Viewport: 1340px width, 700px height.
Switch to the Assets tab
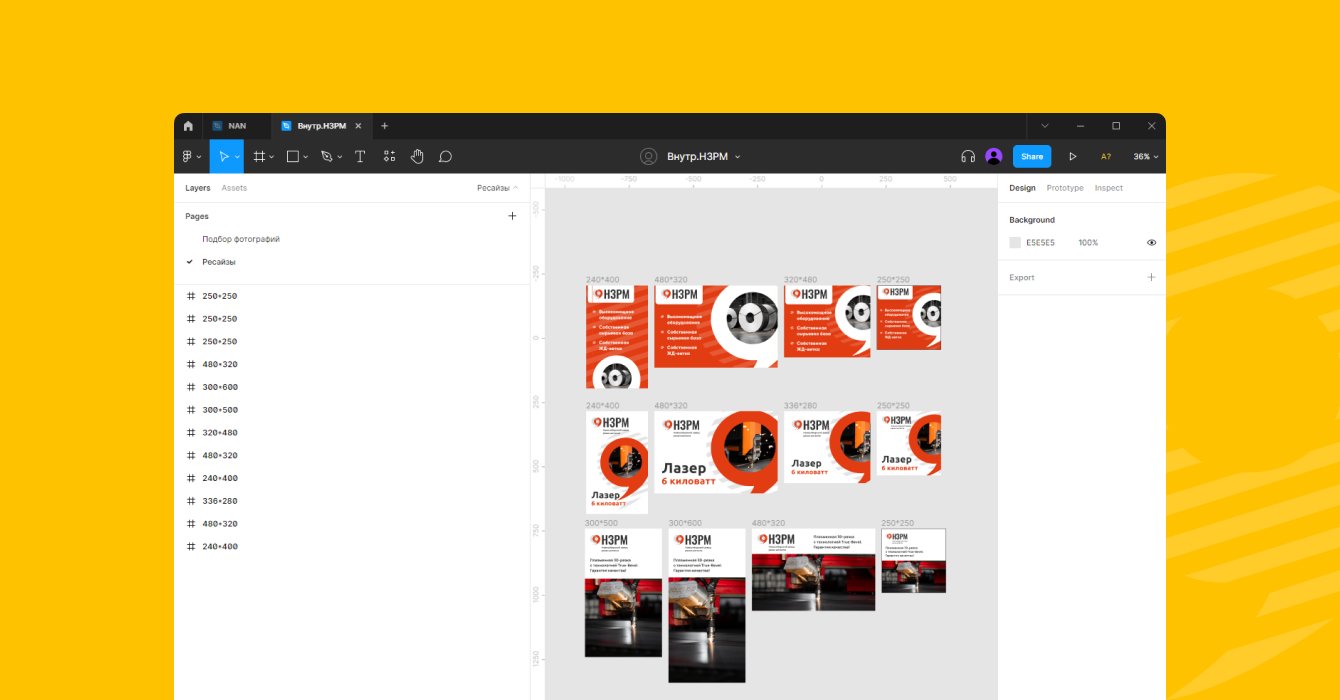coord(234,188)
